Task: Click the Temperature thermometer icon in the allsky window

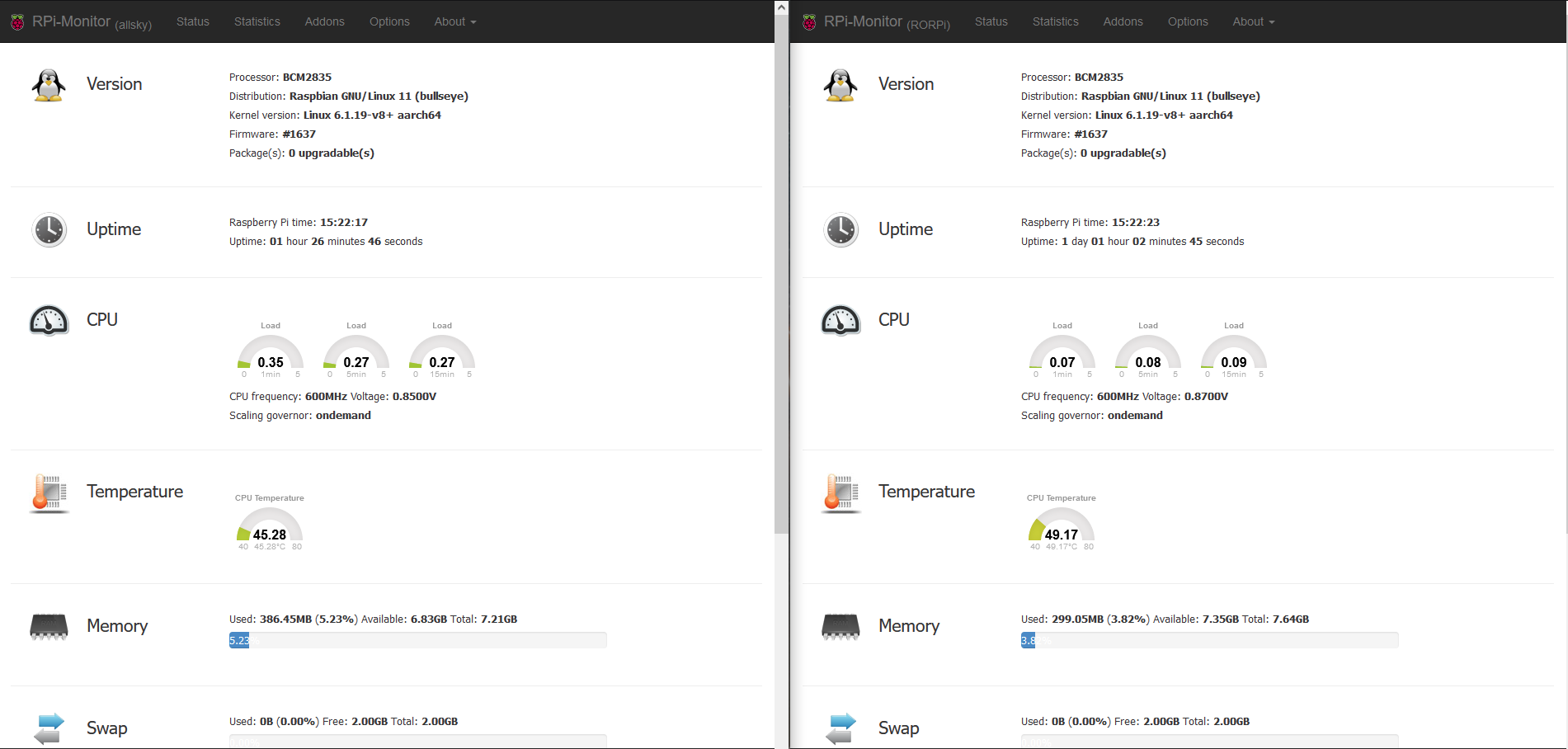Action: point(49,493)
